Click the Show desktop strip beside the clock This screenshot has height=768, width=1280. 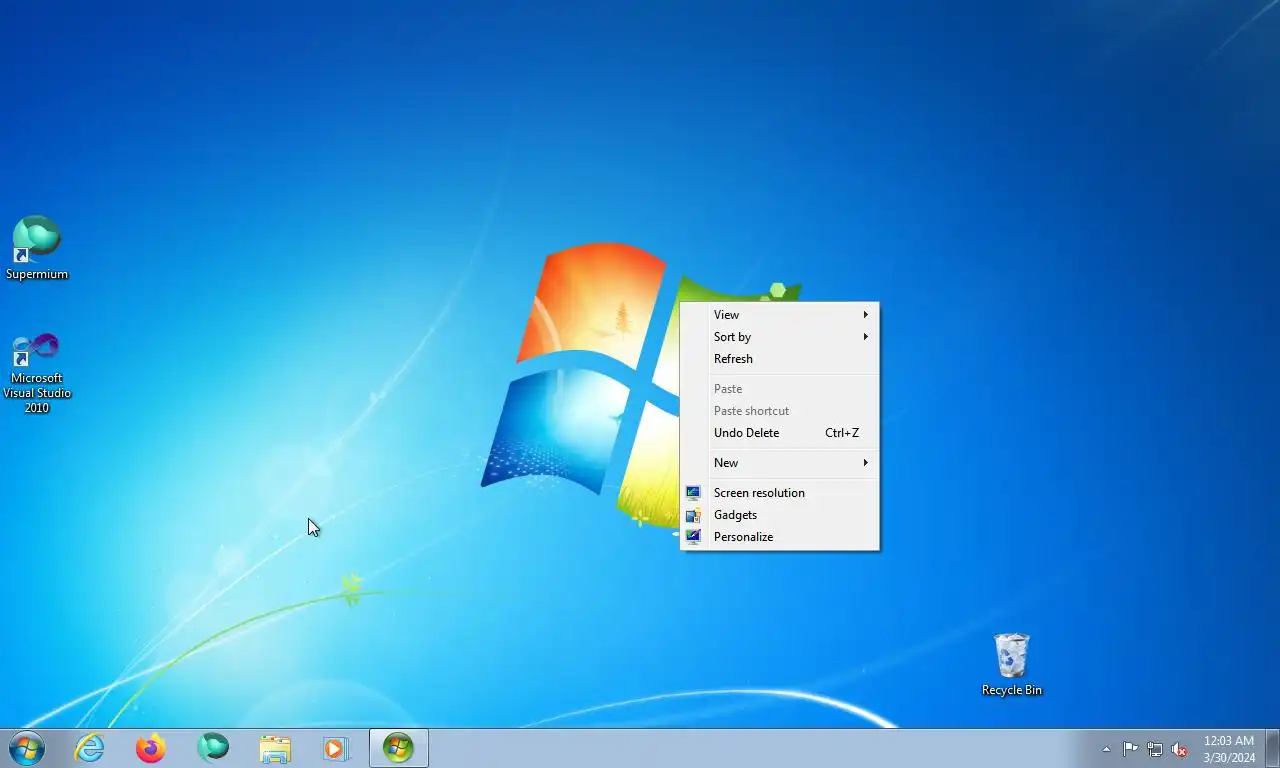[1272, 748]
